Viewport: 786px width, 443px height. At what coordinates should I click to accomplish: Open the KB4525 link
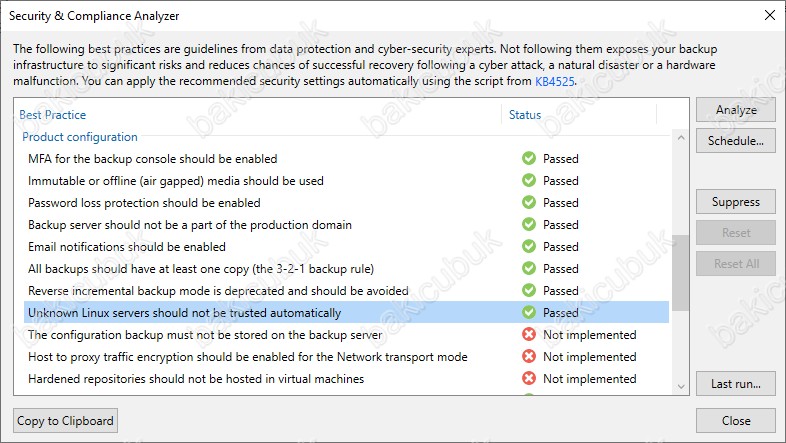pyautogui.click(x=554, y=81)
